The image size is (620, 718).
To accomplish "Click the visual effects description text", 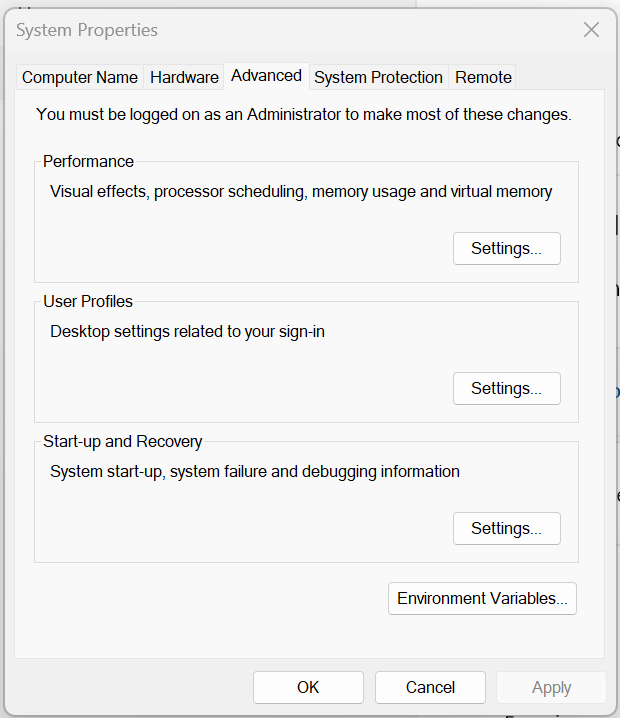I will (x=301, y=191).
